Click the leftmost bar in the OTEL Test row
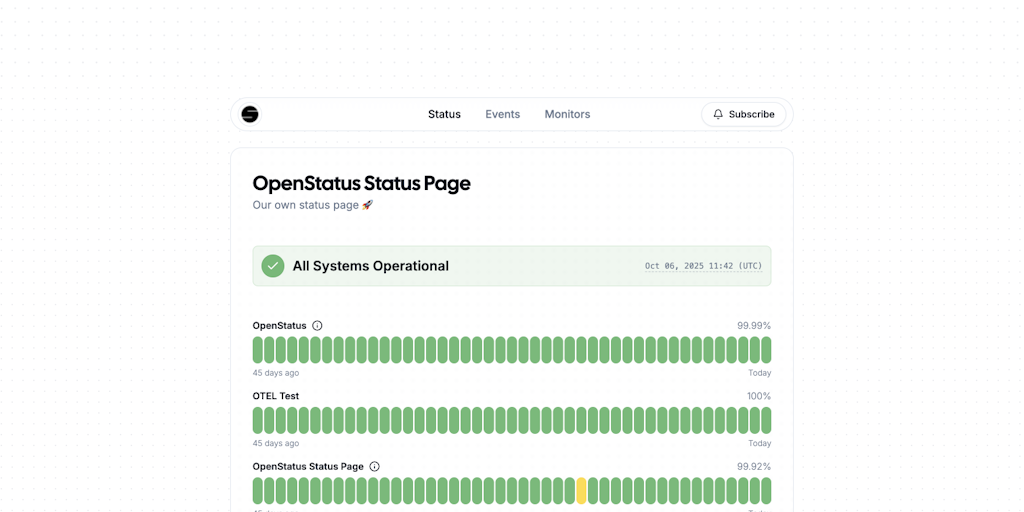Screen dimensions: 1024x512 [x=258, y=420]
